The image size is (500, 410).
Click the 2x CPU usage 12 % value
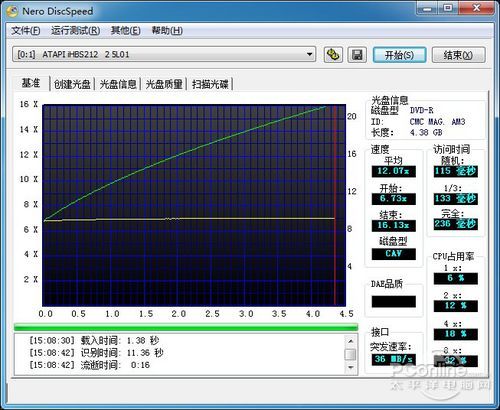click(x=456, y=306)
